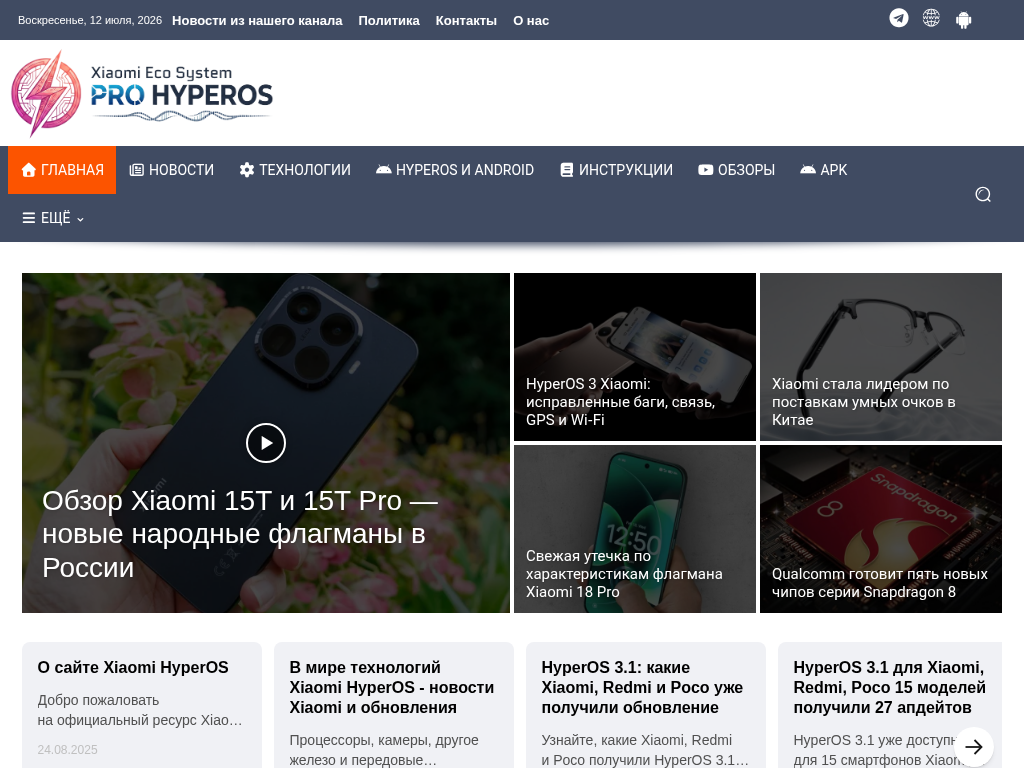Click Android icon beside APK

coord(808,169)
